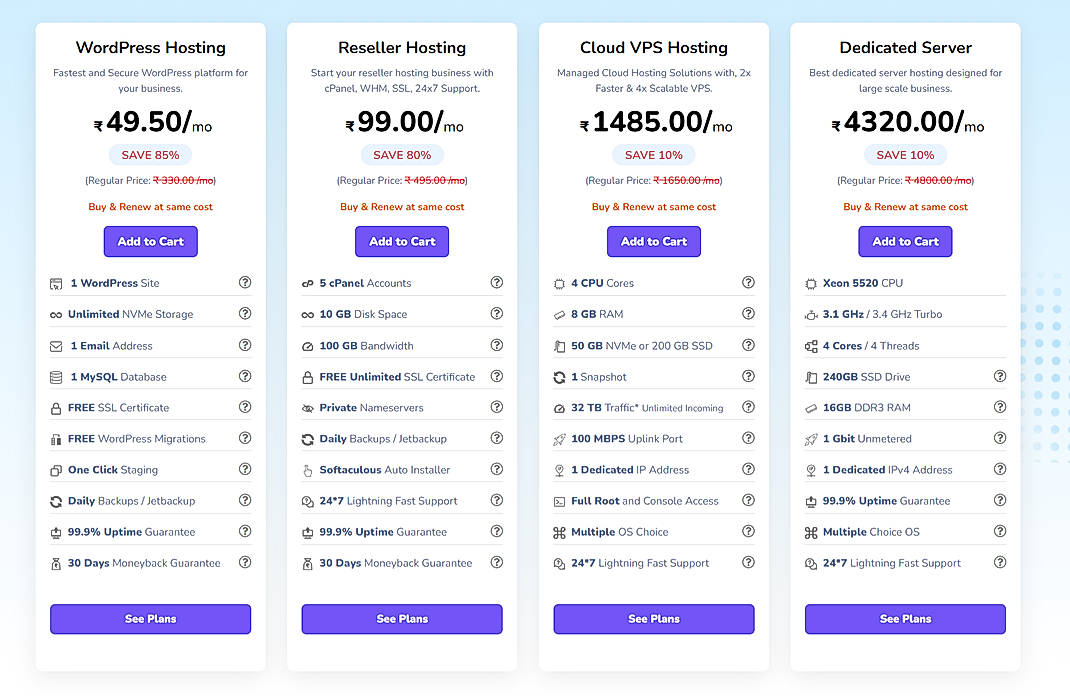Click the tooltip icon next to Unlimited NVMe Storage
The height and width of the screenshot is (696, 1070).
coord(245,313)
